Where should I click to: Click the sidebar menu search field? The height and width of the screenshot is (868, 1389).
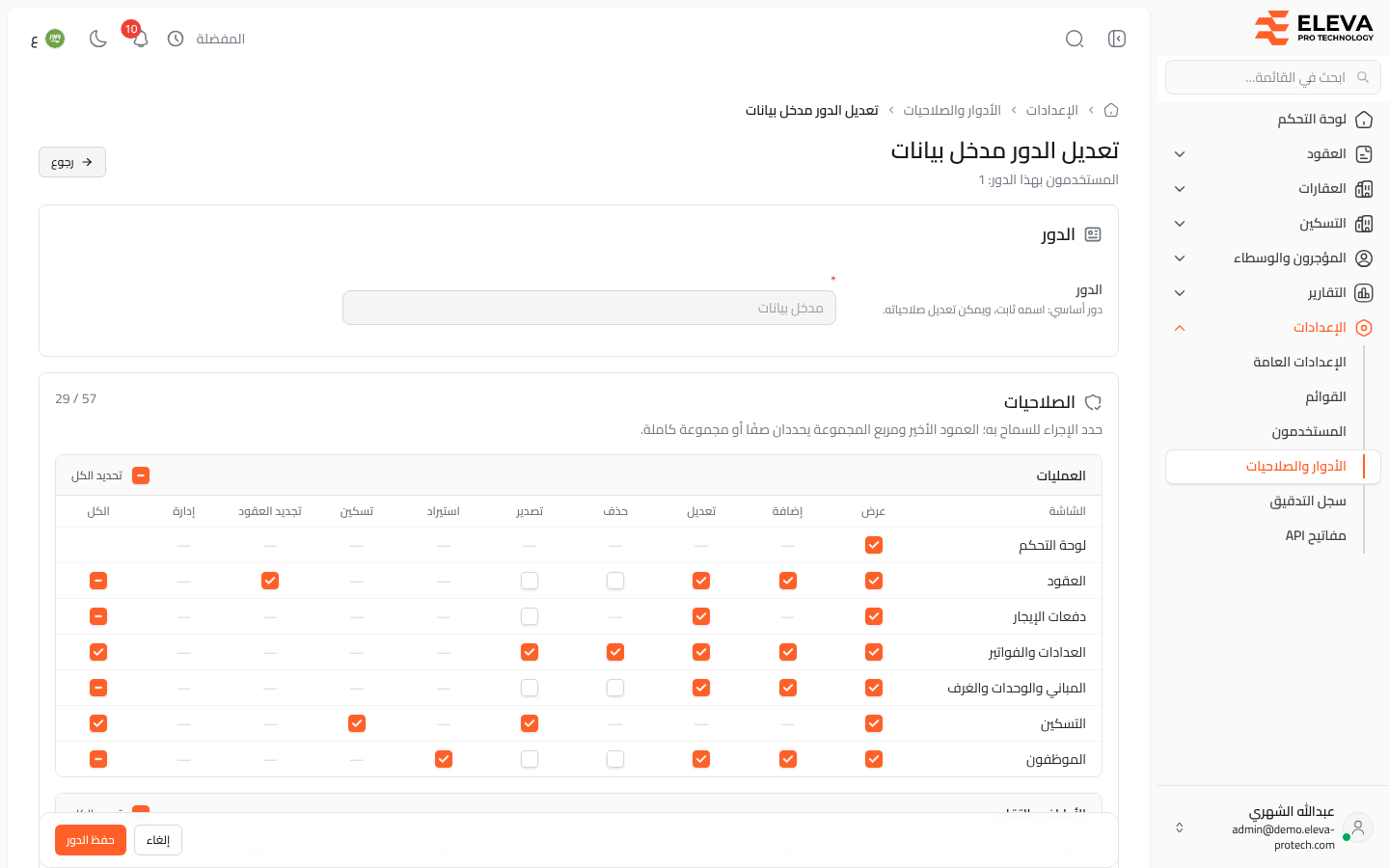pyautogui.click(x=1273, y=77)
